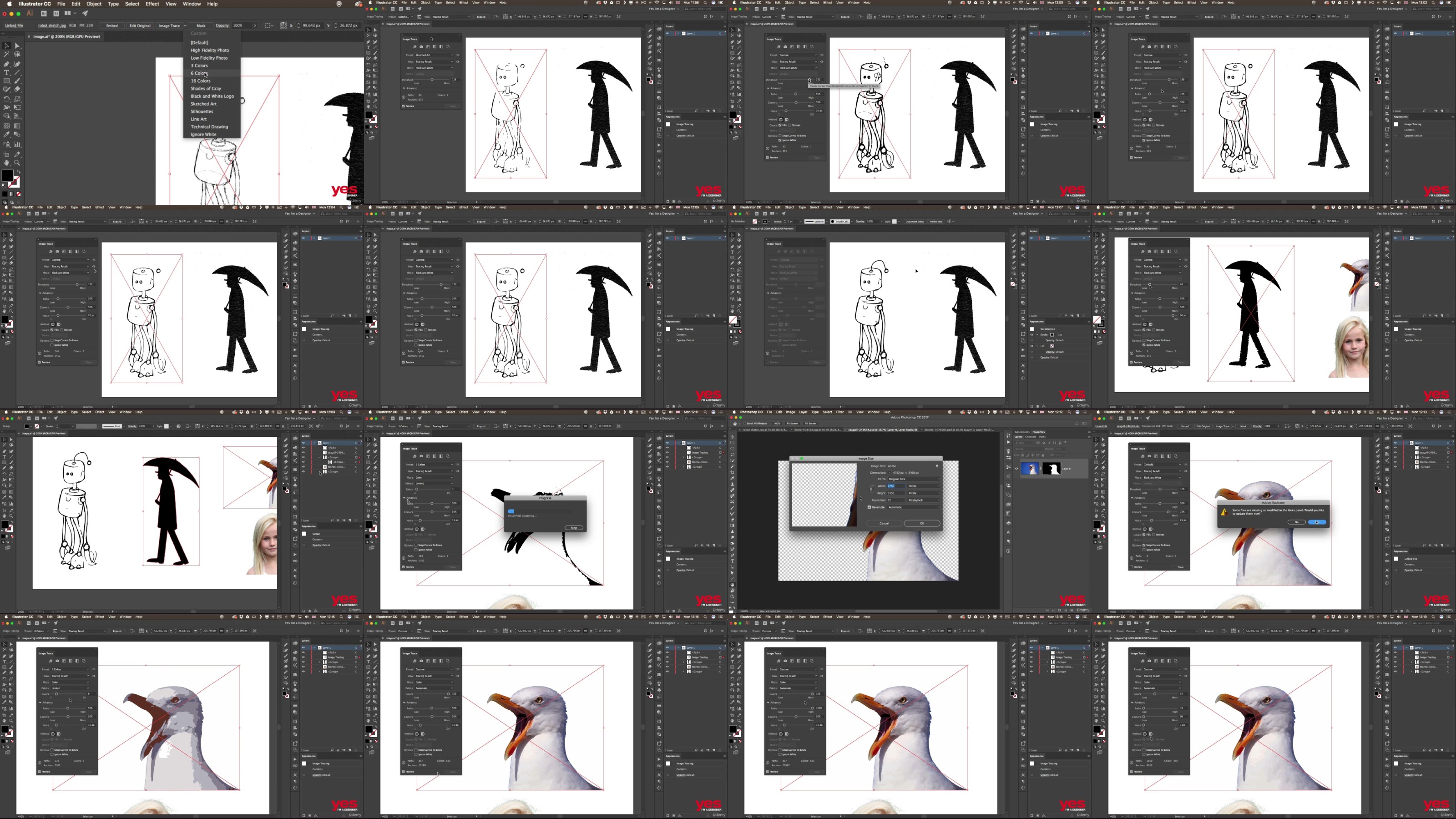Open the Pixels/Inch resolution unit dropdown
This screenshot has width=1456, height=819.
click(924, 500)
